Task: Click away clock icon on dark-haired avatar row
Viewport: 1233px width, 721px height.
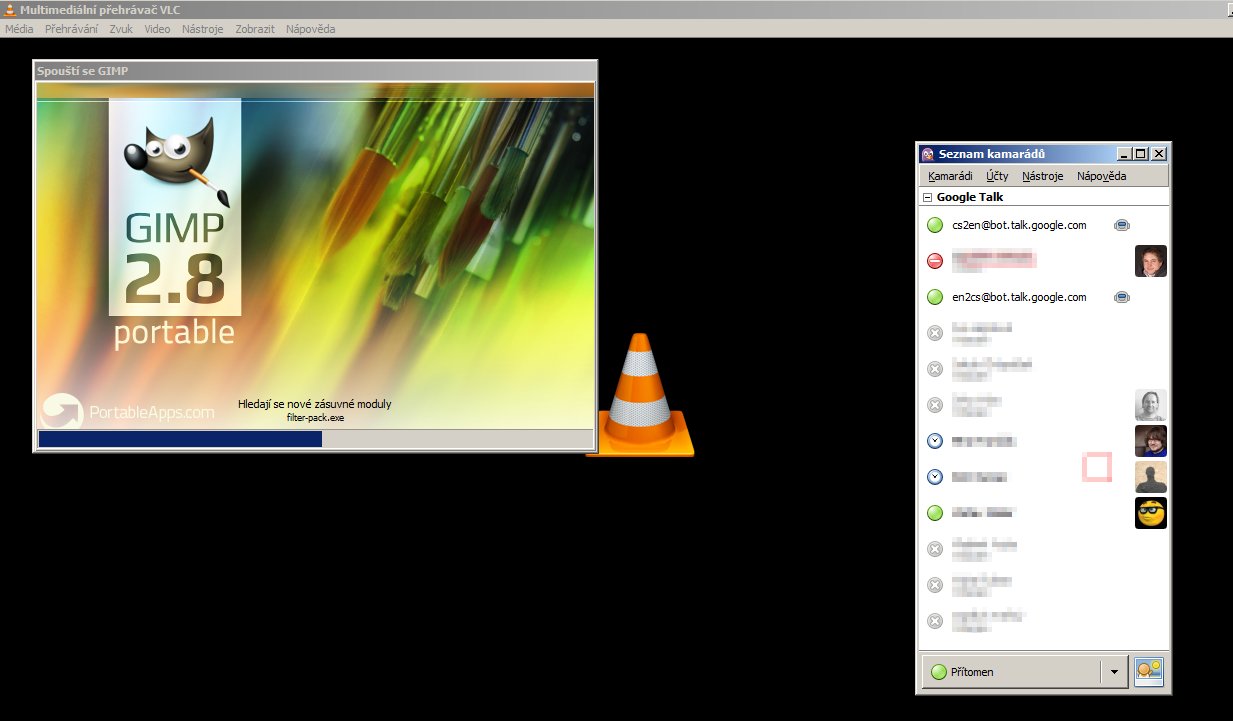Action: point(935,441)
